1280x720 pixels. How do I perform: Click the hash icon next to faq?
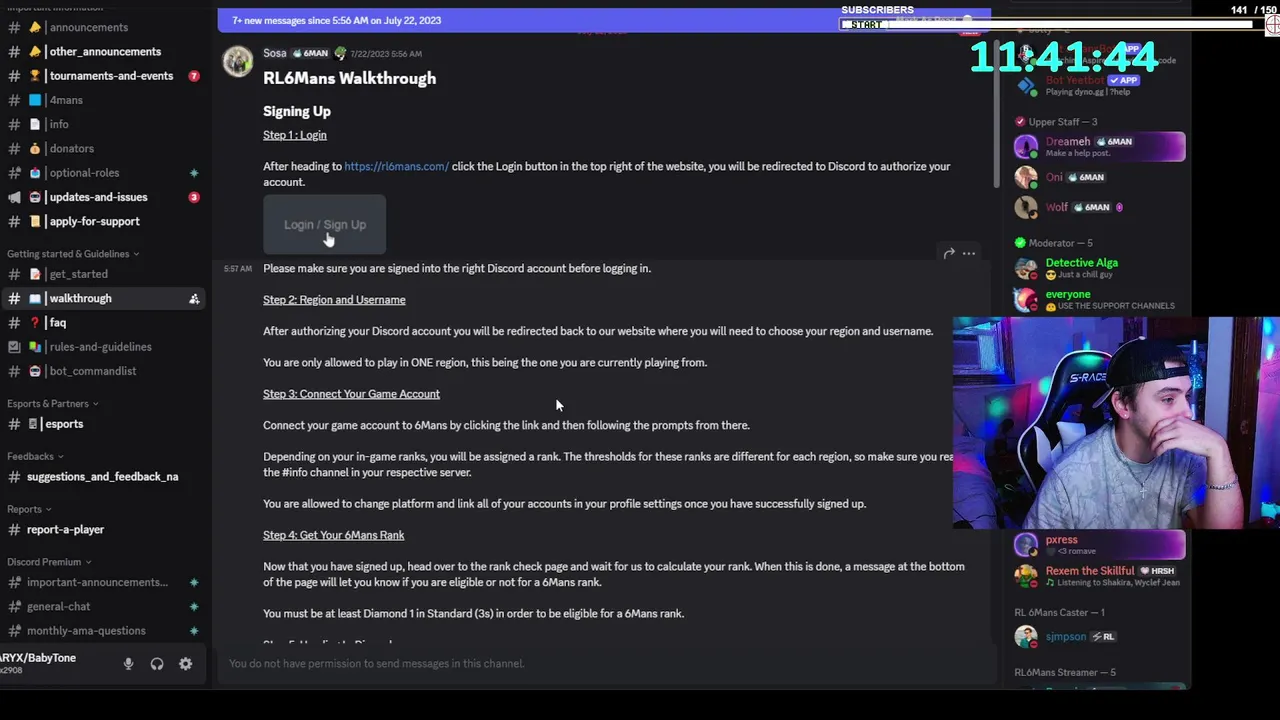[x=14, y=322]
